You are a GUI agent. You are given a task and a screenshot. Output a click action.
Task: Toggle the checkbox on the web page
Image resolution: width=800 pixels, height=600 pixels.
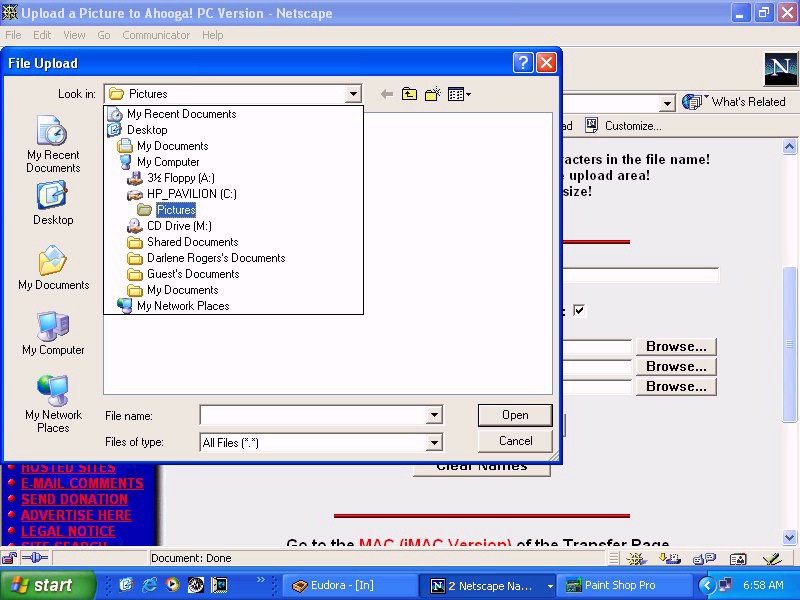(x=579, y=310)
